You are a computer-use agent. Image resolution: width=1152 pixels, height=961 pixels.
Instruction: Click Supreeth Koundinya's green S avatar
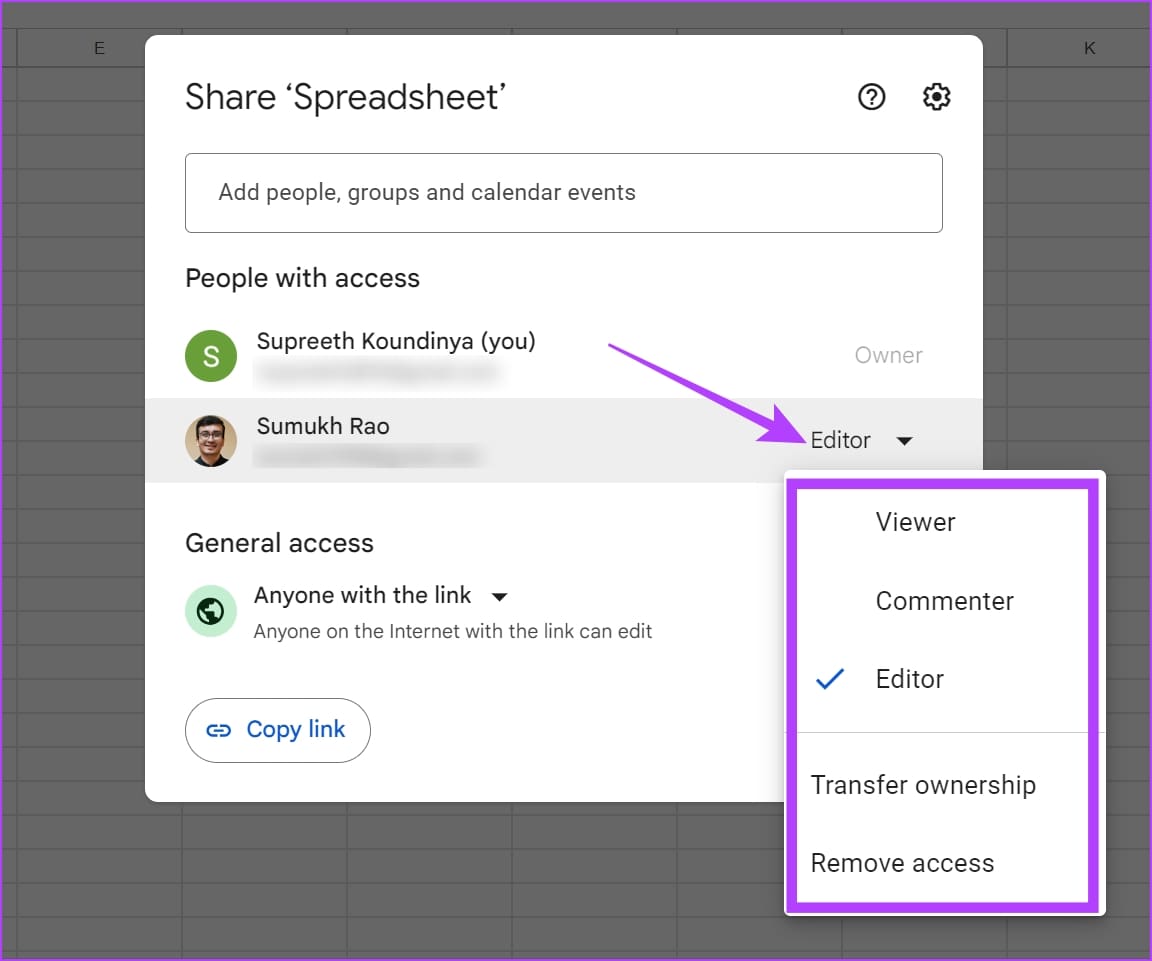click(211, 356)
